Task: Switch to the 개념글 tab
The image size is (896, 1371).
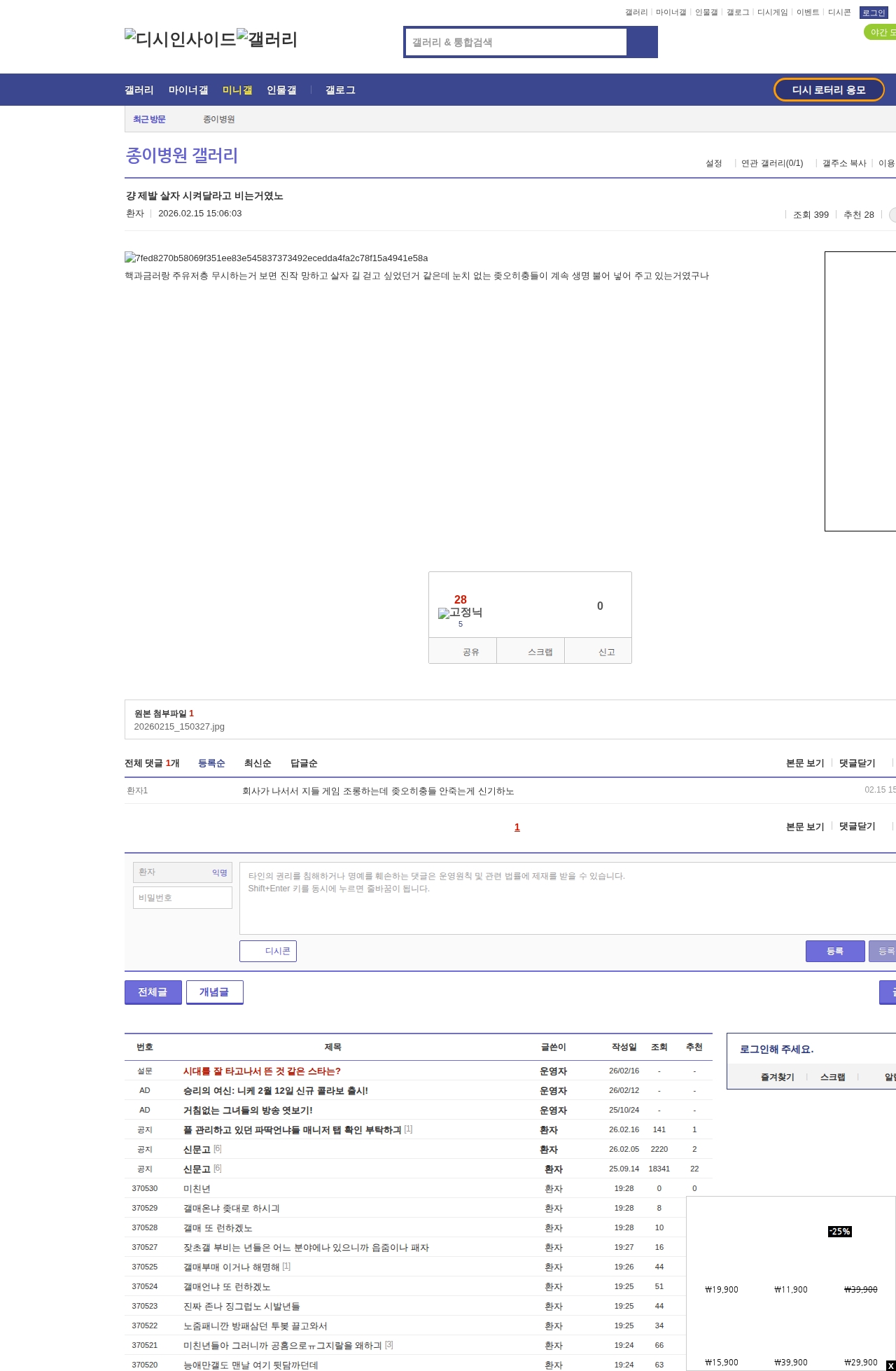Action: 214,992
